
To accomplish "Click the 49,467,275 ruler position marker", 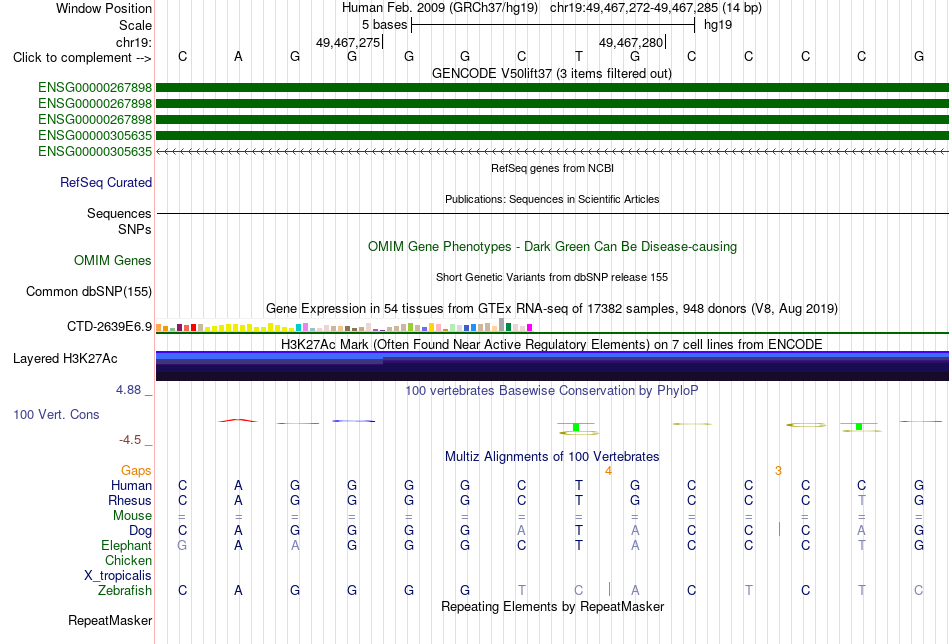I will (x=348, y=42).
